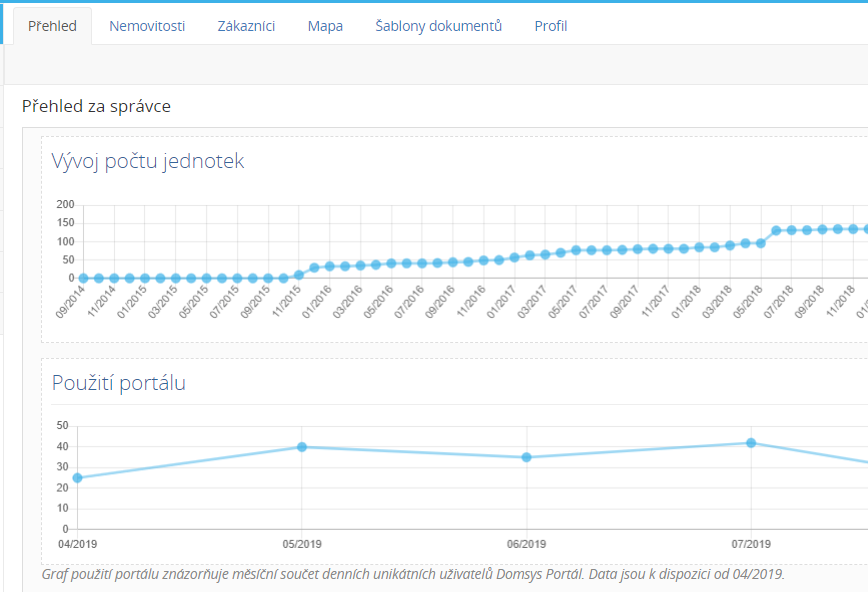Go to the Mapa tab
The image size is (868, 592).
[325, 26]
